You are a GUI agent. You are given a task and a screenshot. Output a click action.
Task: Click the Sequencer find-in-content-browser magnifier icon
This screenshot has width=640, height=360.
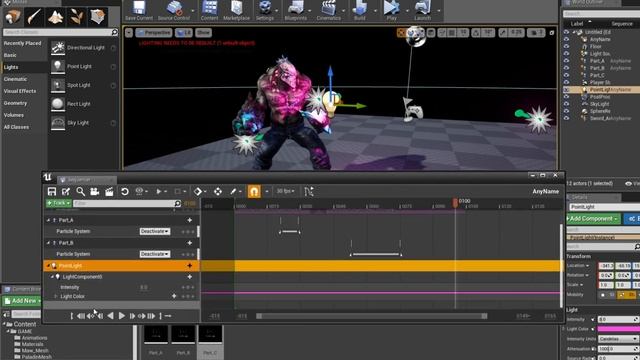click(80, 191)
